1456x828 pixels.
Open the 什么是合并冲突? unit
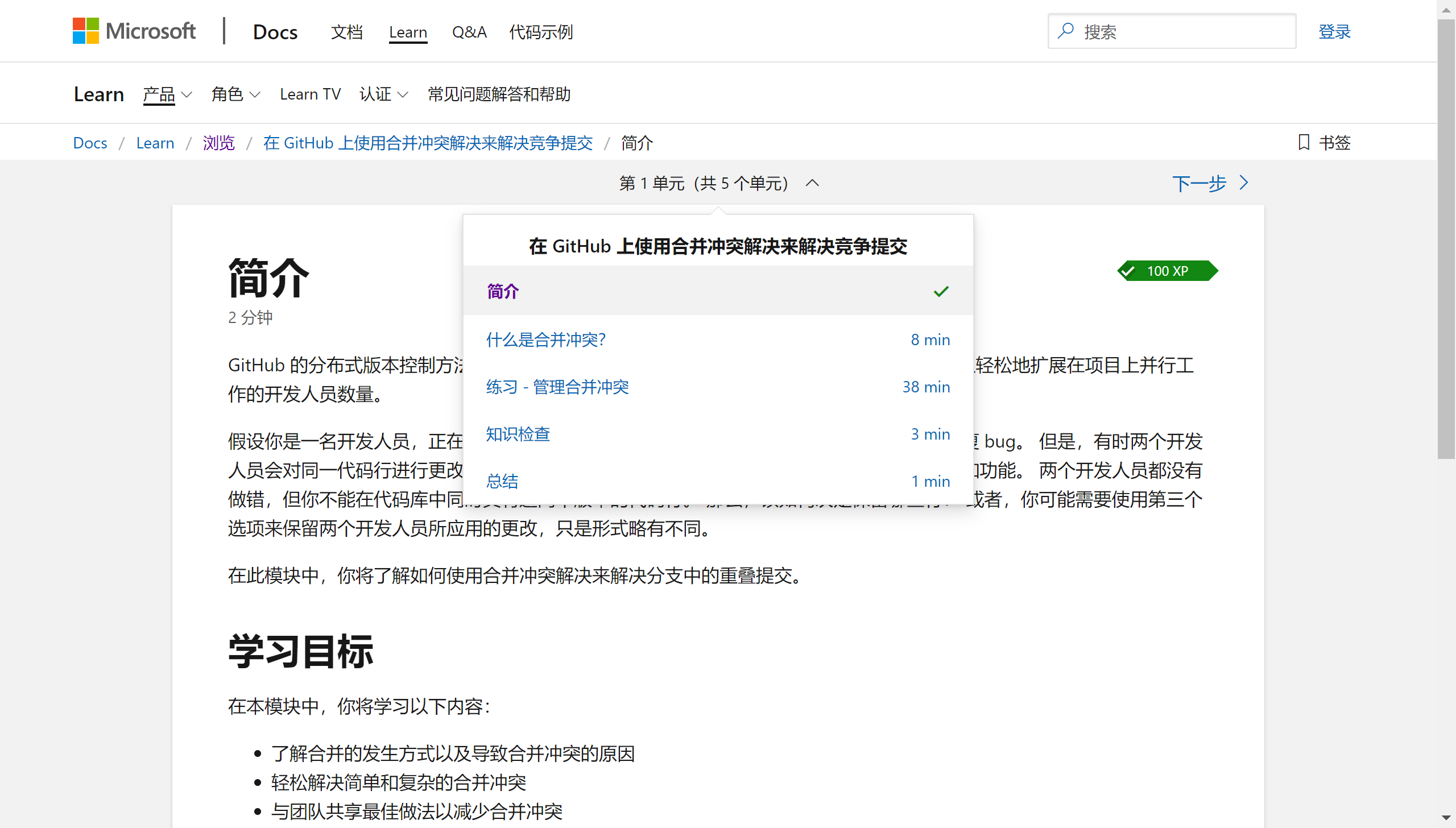pyautogui.click(x=546, y=340)
